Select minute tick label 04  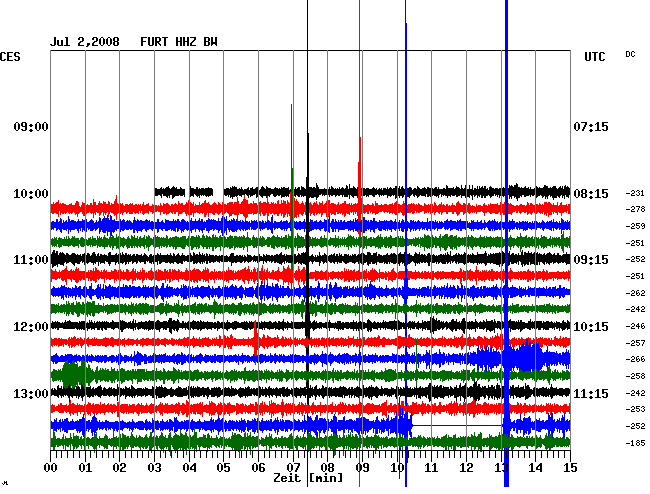tap(189, 468)
